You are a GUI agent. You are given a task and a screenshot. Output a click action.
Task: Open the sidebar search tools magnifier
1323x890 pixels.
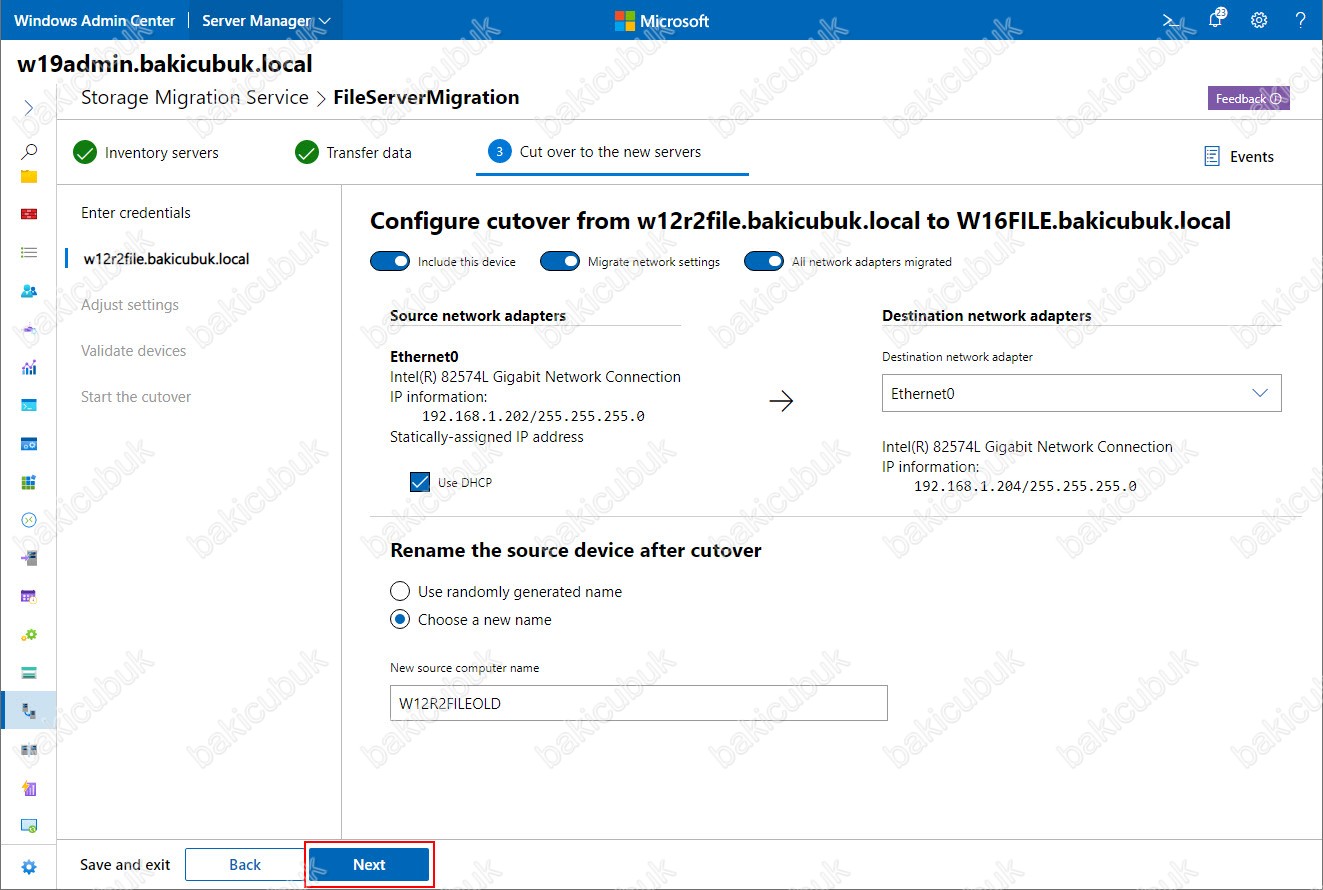pos(29,152)
